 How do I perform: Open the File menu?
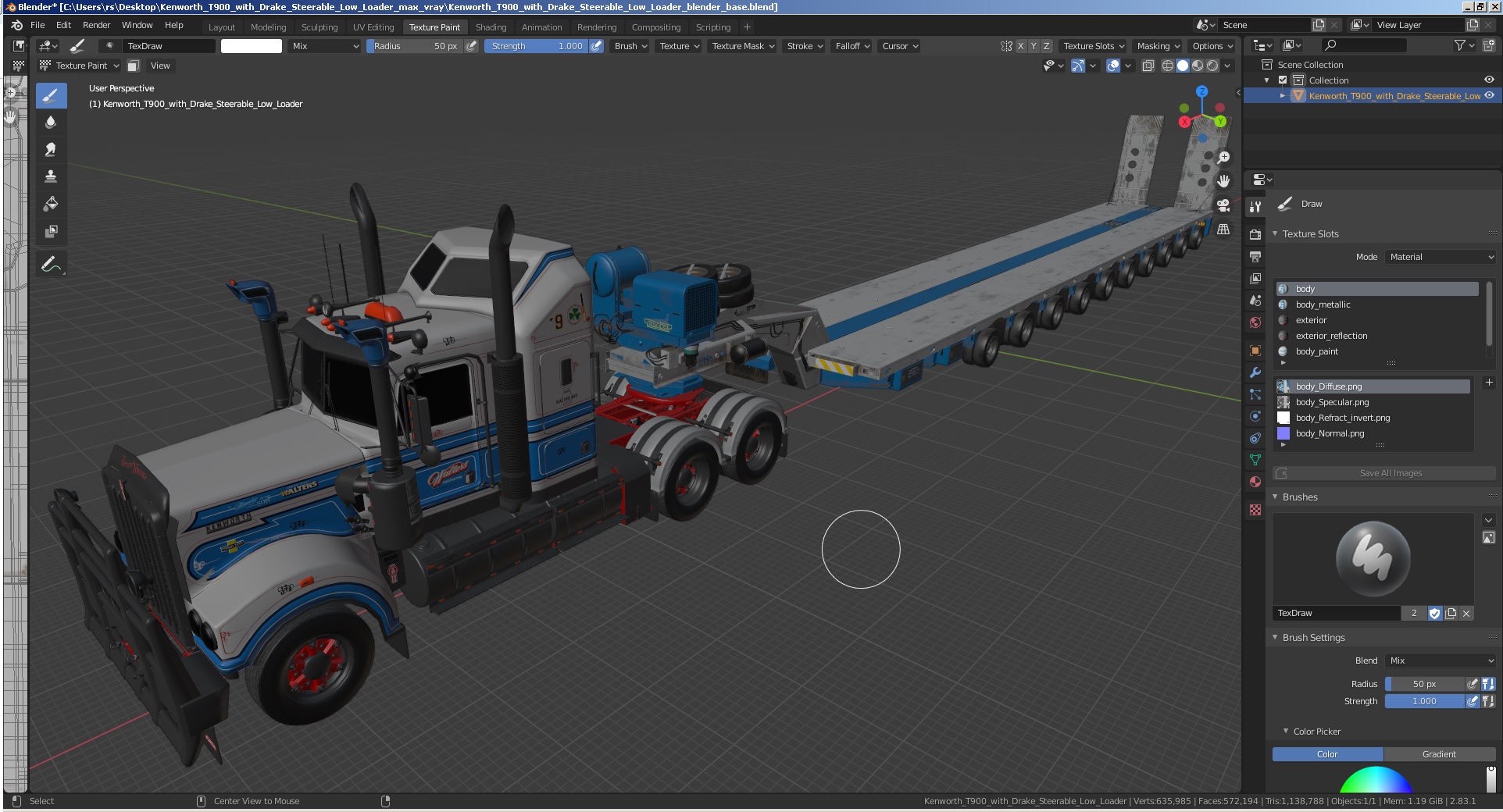point(37,25)
